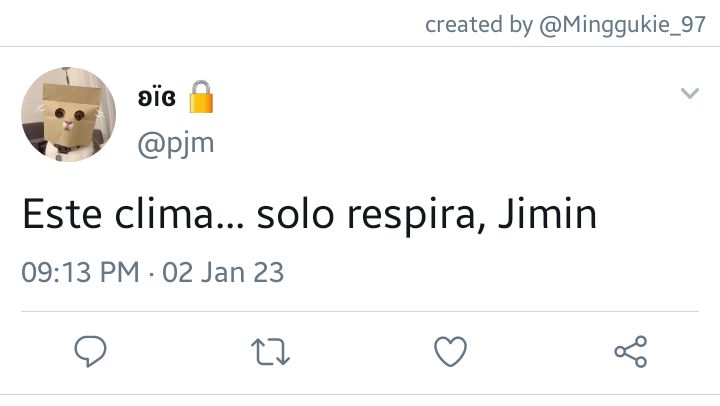Tap the cat's nose in the avatar
Viewport: 720px width, 406px height.
[68, 124]
